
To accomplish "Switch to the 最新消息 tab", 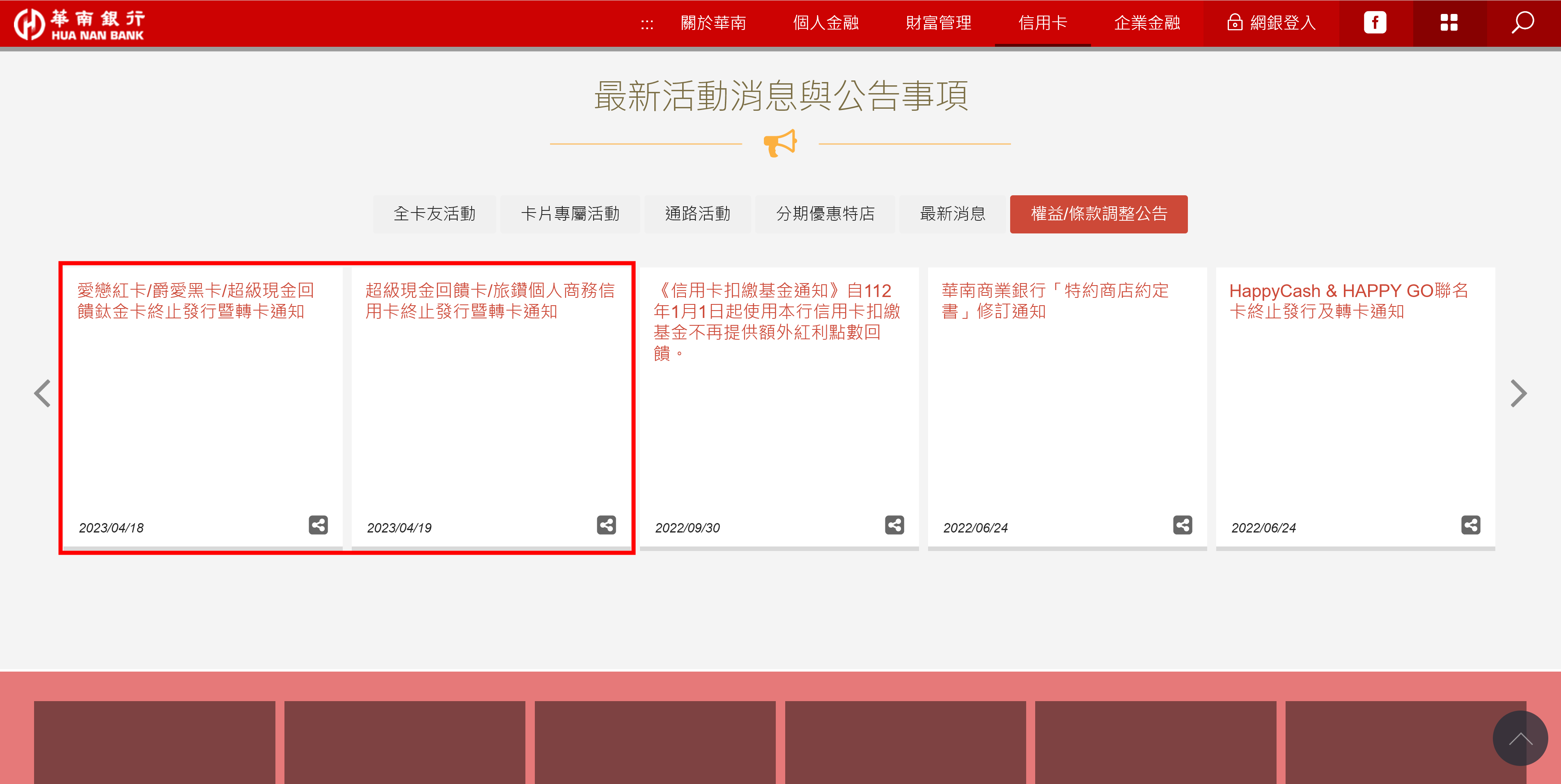I will click(x=953, y=214).
